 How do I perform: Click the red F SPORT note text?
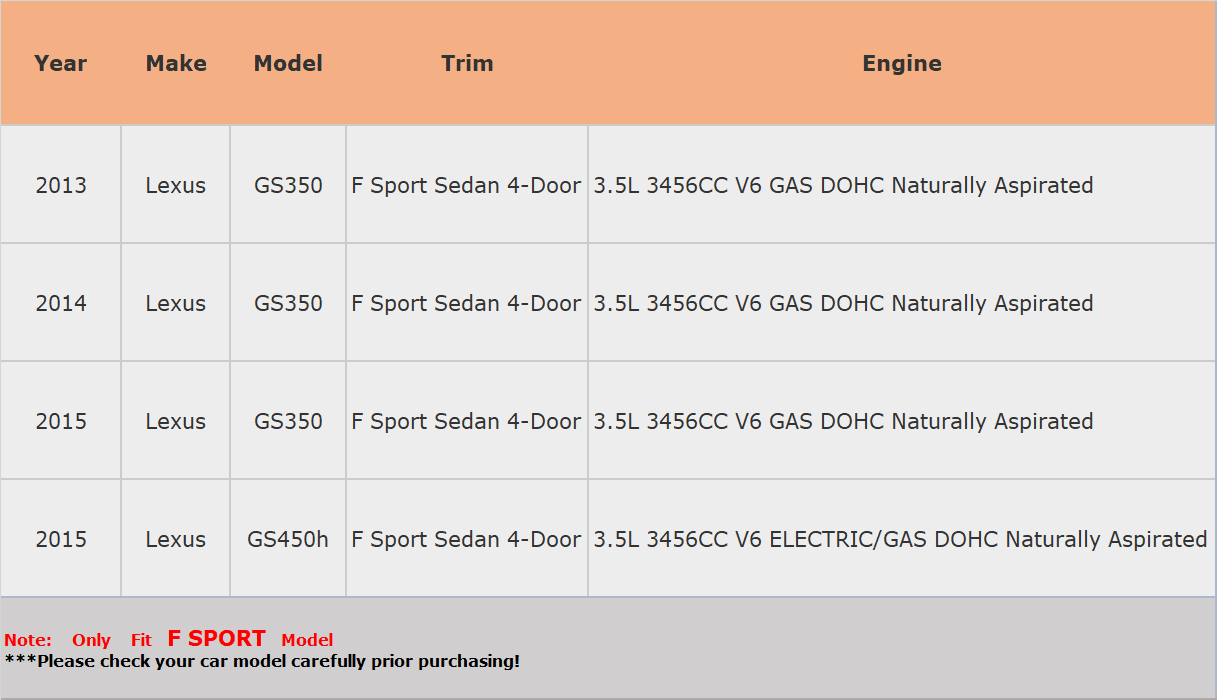click(216, 639)
